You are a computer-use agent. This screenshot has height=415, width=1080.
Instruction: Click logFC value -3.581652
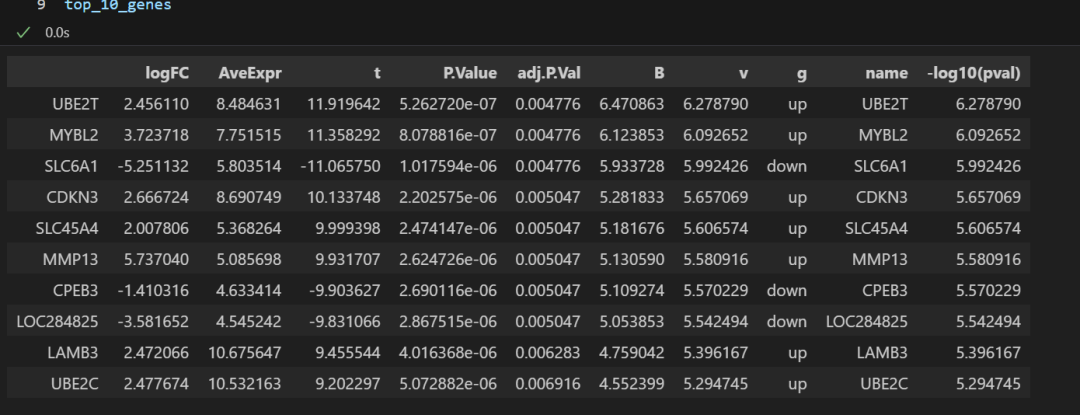(154, 321)
